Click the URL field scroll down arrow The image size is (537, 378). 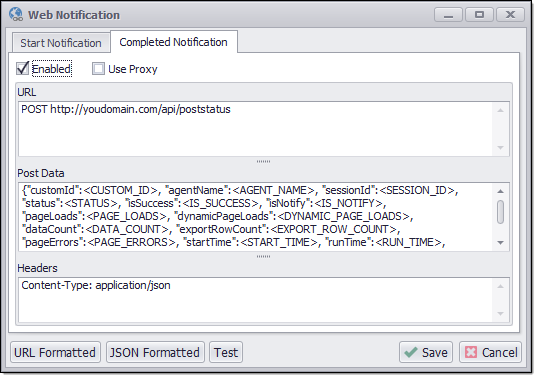point(500,148)
